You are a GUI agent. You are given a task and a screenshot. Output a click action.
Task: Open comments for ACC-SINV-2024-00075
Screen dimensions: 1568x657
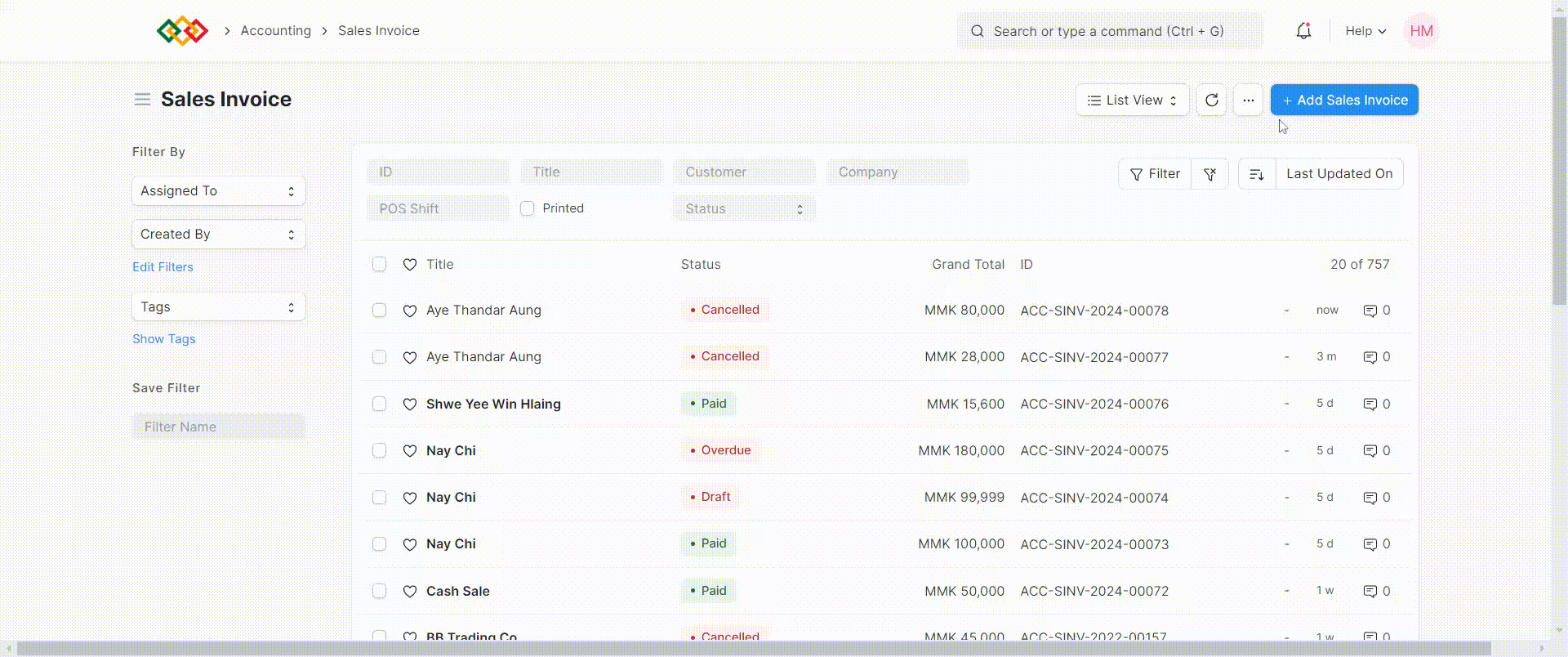[1377, 450]
